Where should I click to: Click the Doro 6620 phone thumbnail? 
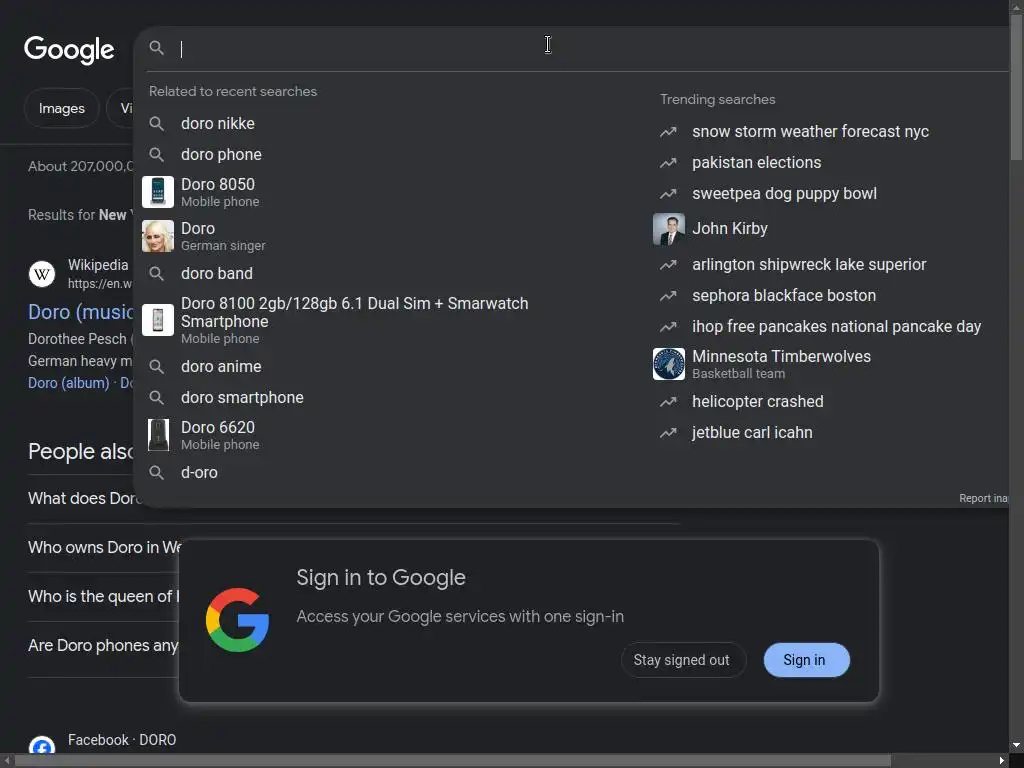157,435
